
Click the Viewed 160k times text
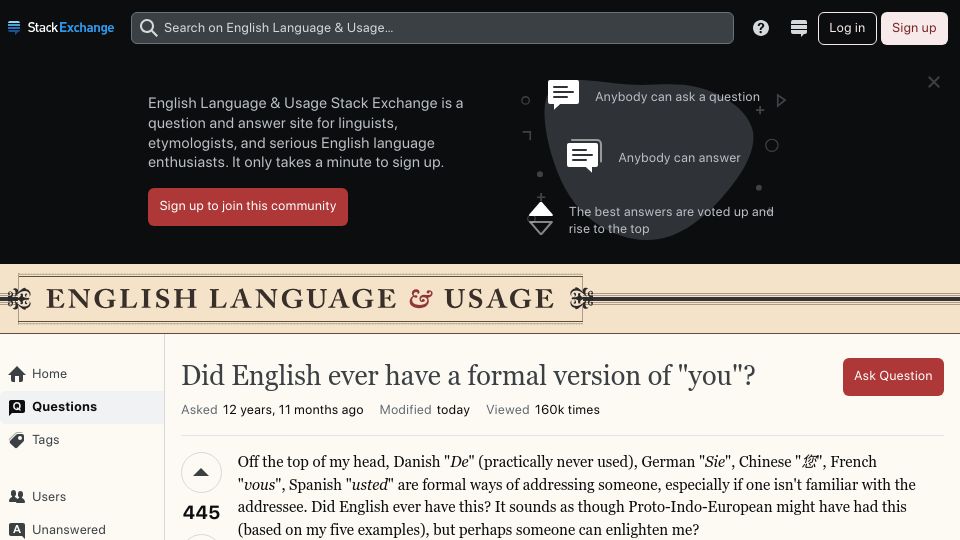click(x=543, y=410)
